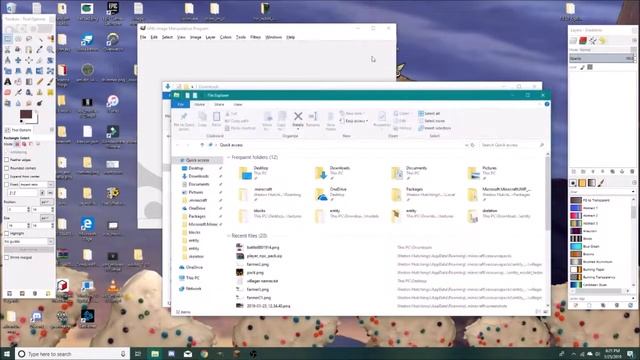Image resolution: width=640 pixels, height=360 pixels.
Task: Select the Rotate tool
Action: tap(50, 60)
